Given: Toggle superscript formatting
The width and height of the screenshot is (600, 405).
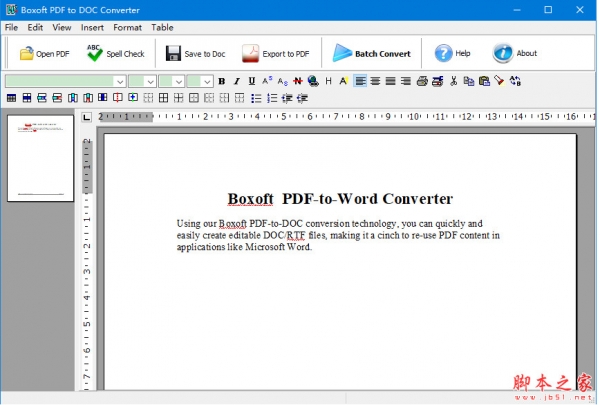Looking at the screenshot, I should 267,81.
